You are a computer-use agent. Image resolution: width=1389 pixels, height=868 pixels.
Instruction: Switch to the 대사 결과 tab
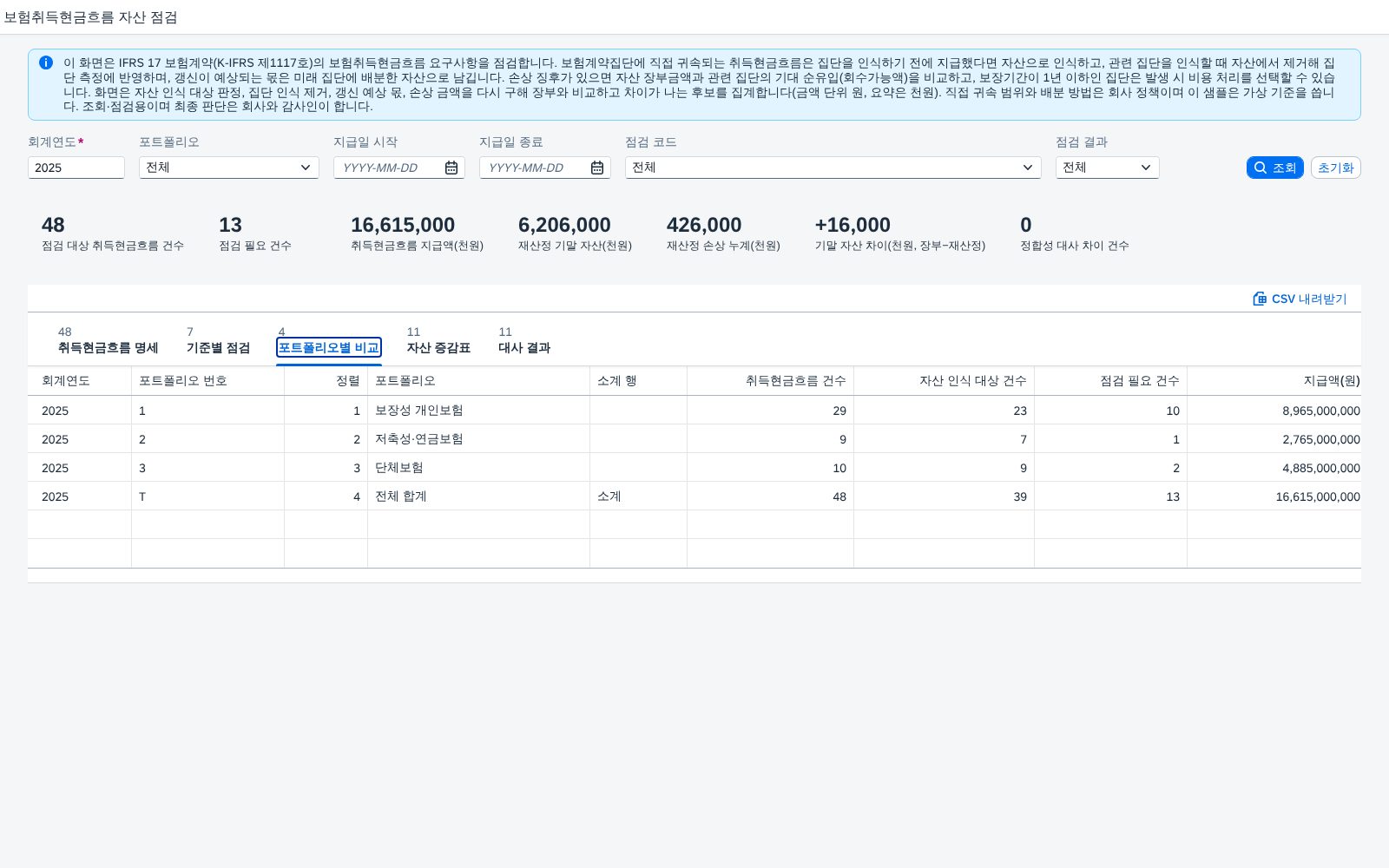(524, 340)
